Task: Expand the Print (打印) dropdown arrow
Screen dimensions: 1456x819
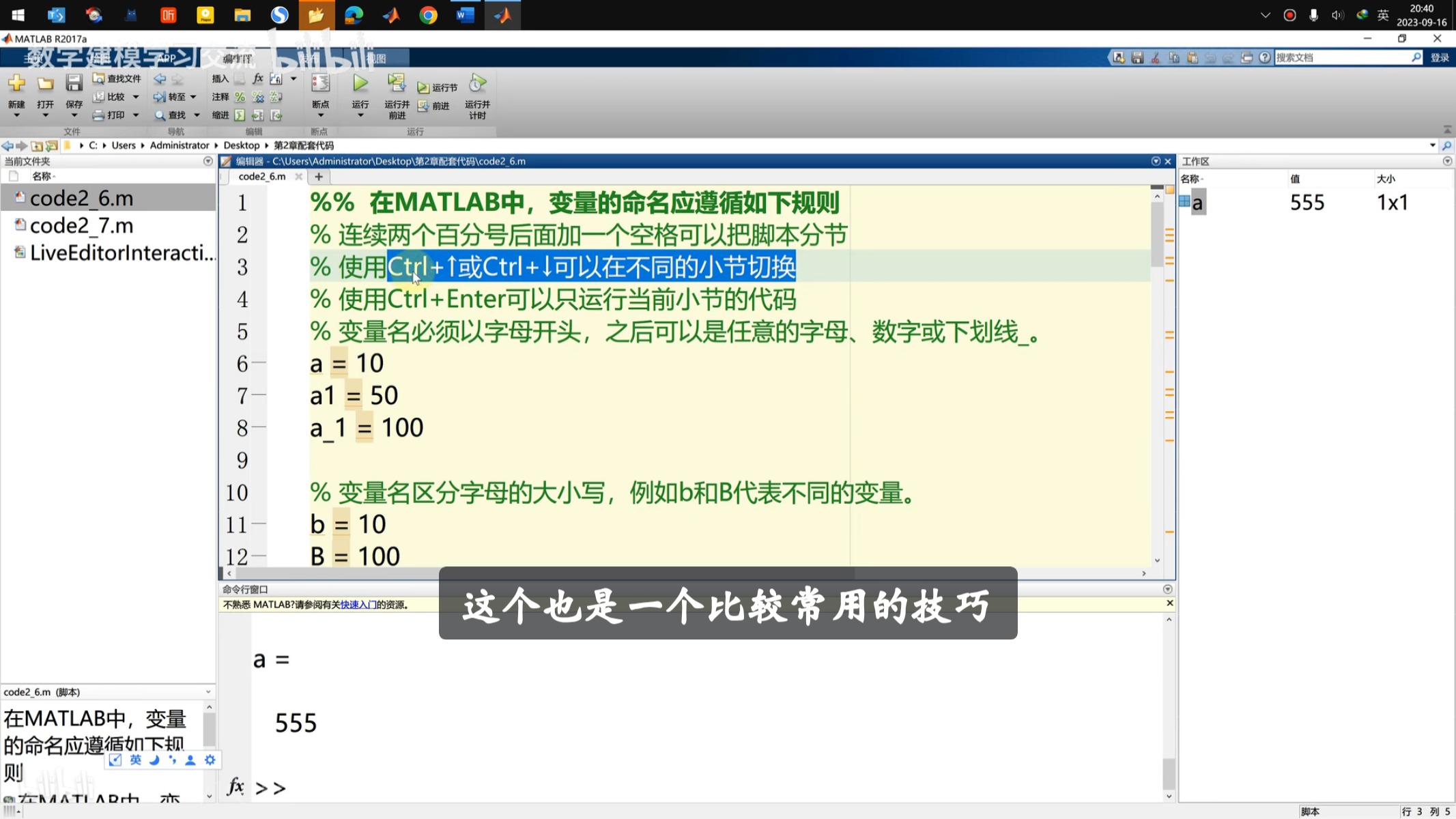Action: [136, 115]
